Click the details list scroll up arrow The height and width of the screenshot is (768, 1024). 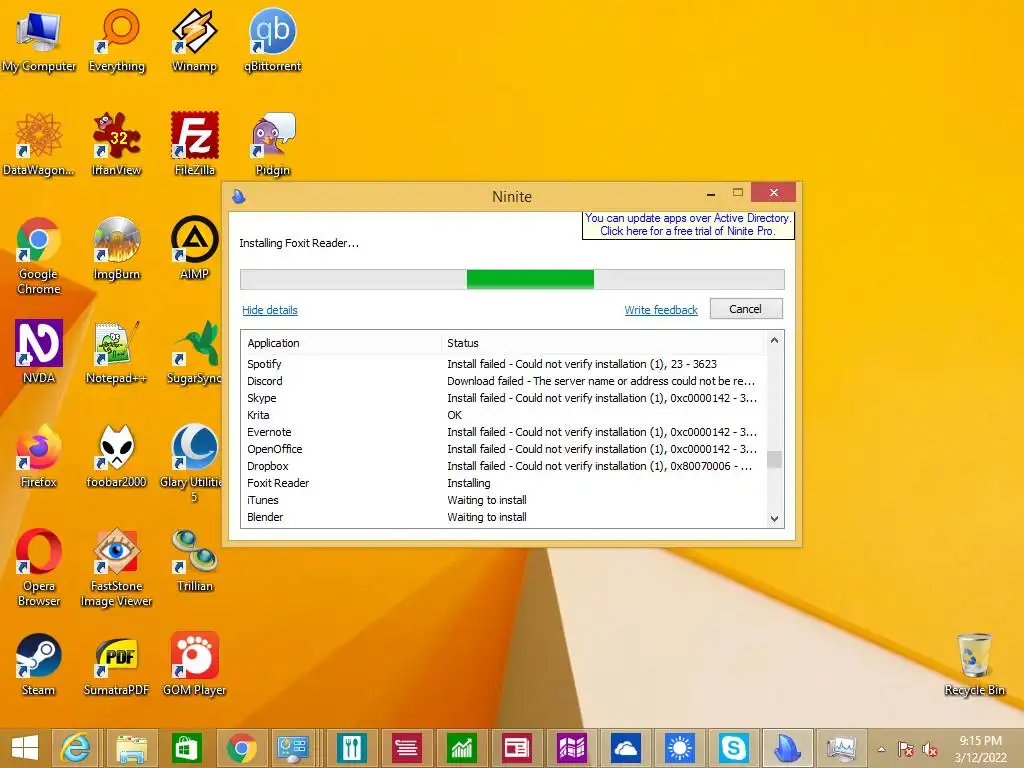(x=775, y=340)
